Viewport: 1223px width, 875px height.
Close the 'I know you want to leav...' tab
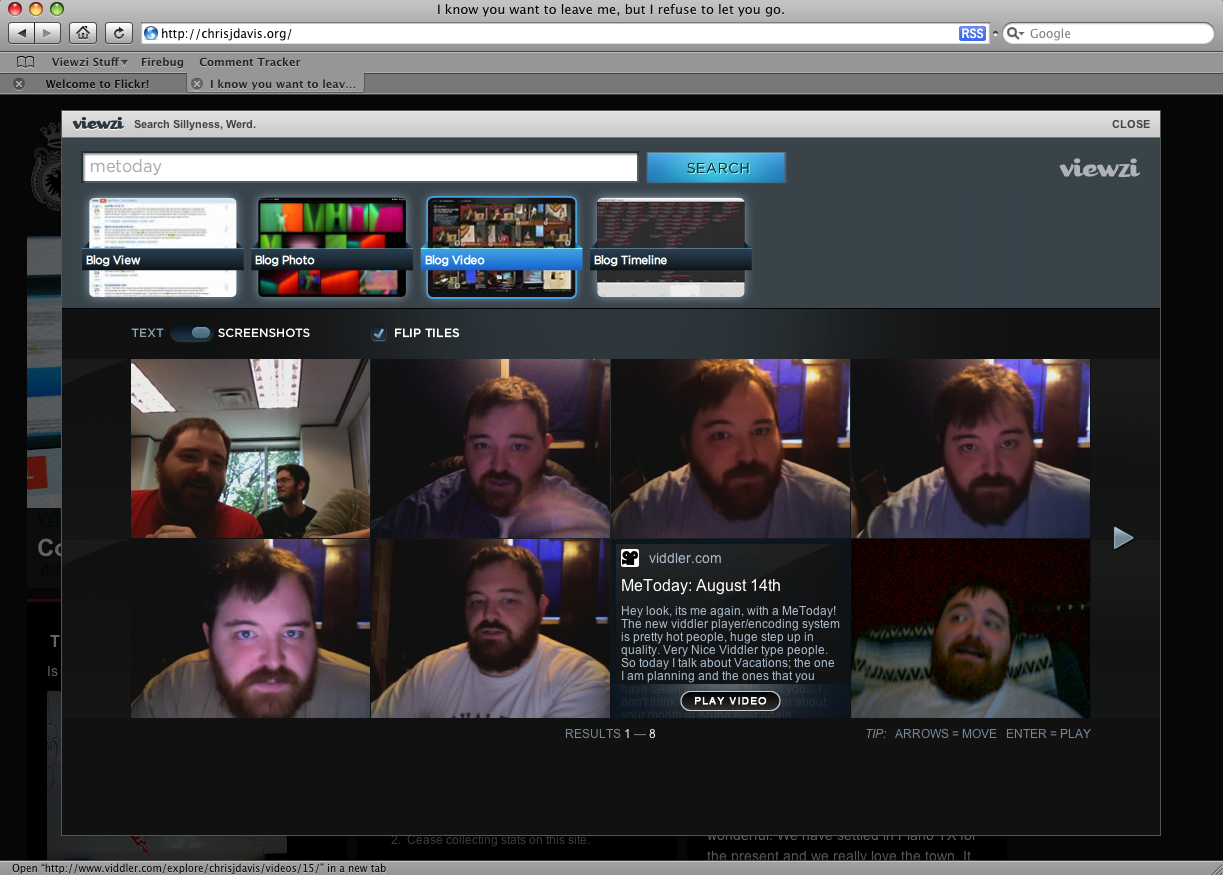197,84
